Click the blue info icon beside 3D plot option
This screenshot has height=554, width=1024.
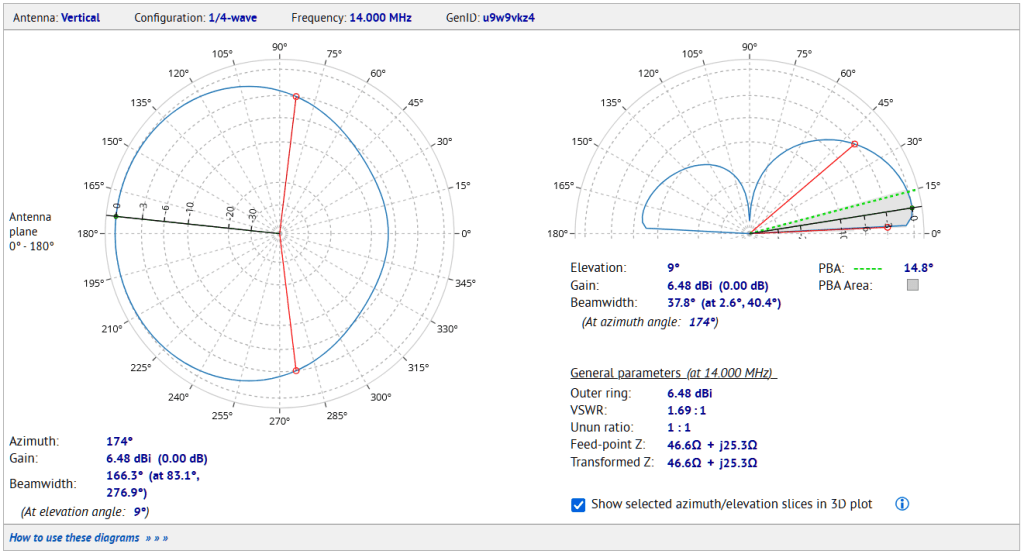[x=902, y=504]
